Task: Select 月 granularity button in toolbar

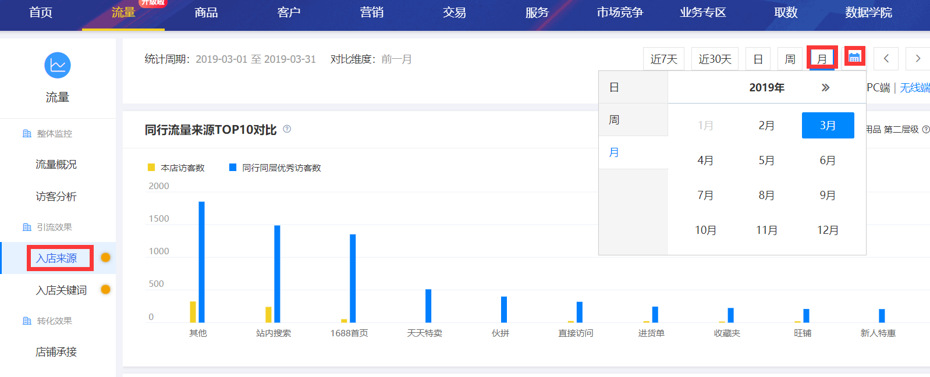Action: point(822,59)
